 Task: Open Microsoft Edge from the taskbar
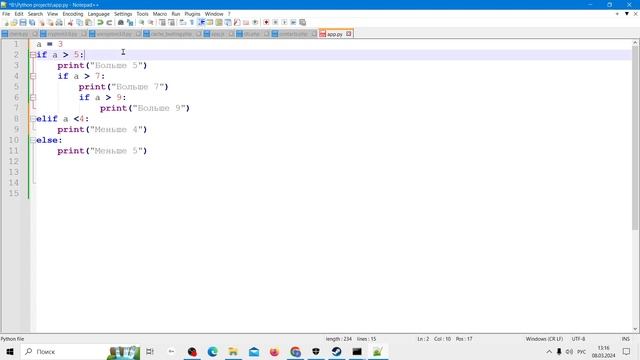pyautogui.click(x=212, y=351)
